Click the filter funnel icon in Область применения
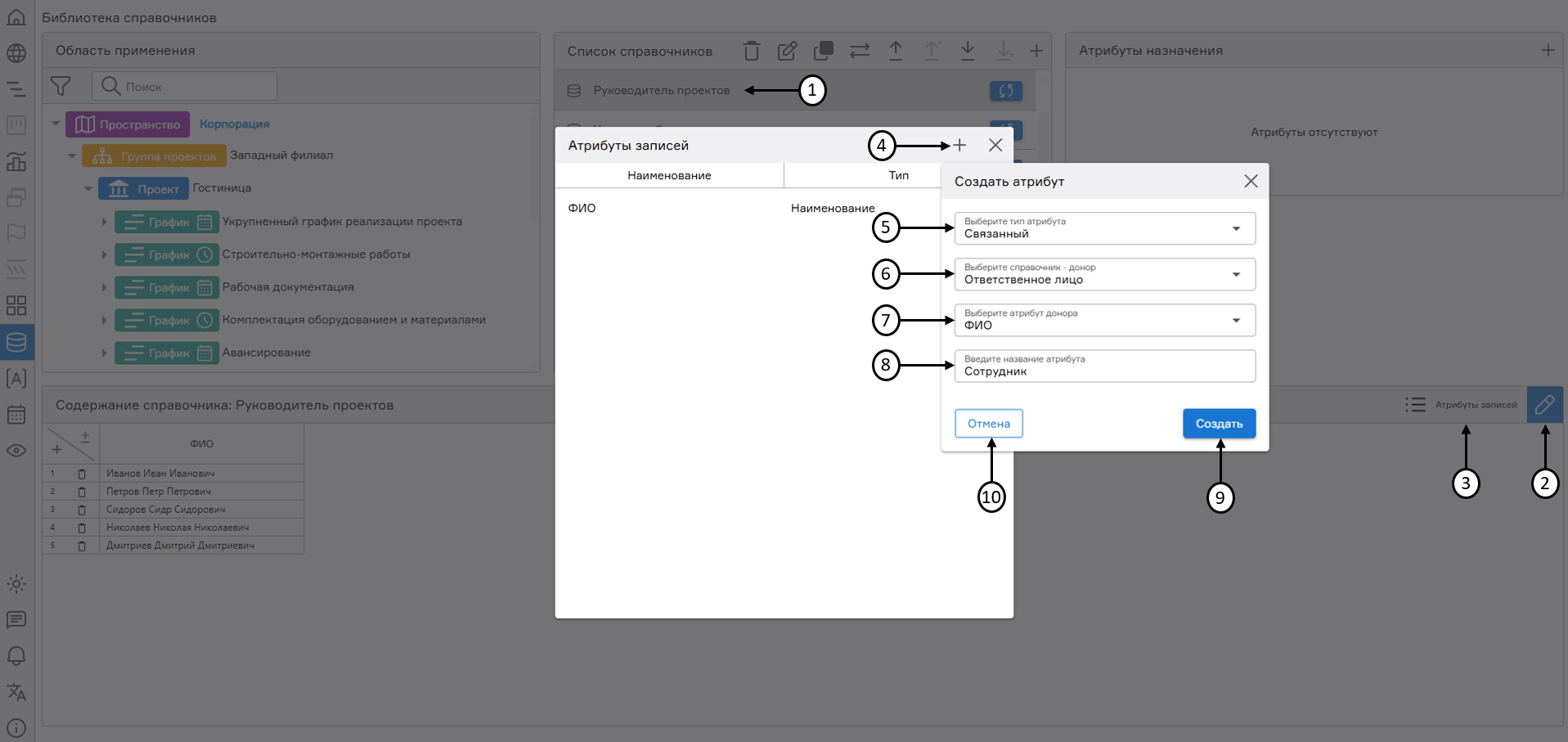 click(61, 86)
